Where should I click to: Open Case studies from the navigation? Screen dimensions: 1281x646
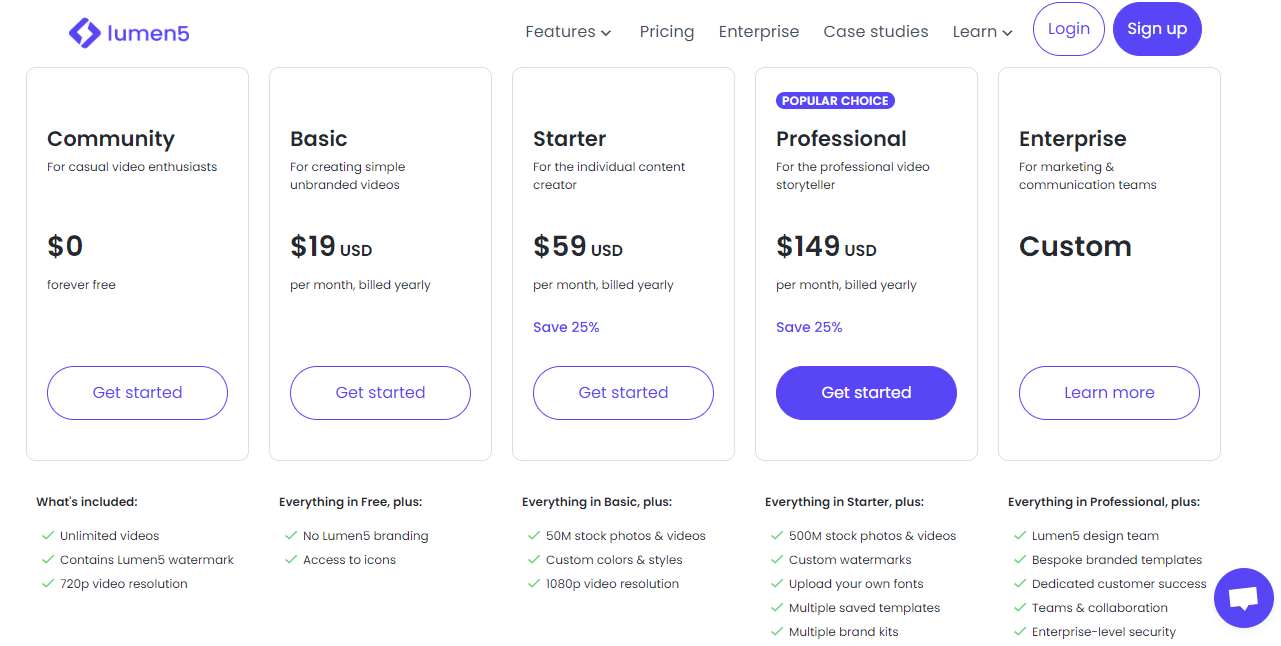tap(876, 32)
